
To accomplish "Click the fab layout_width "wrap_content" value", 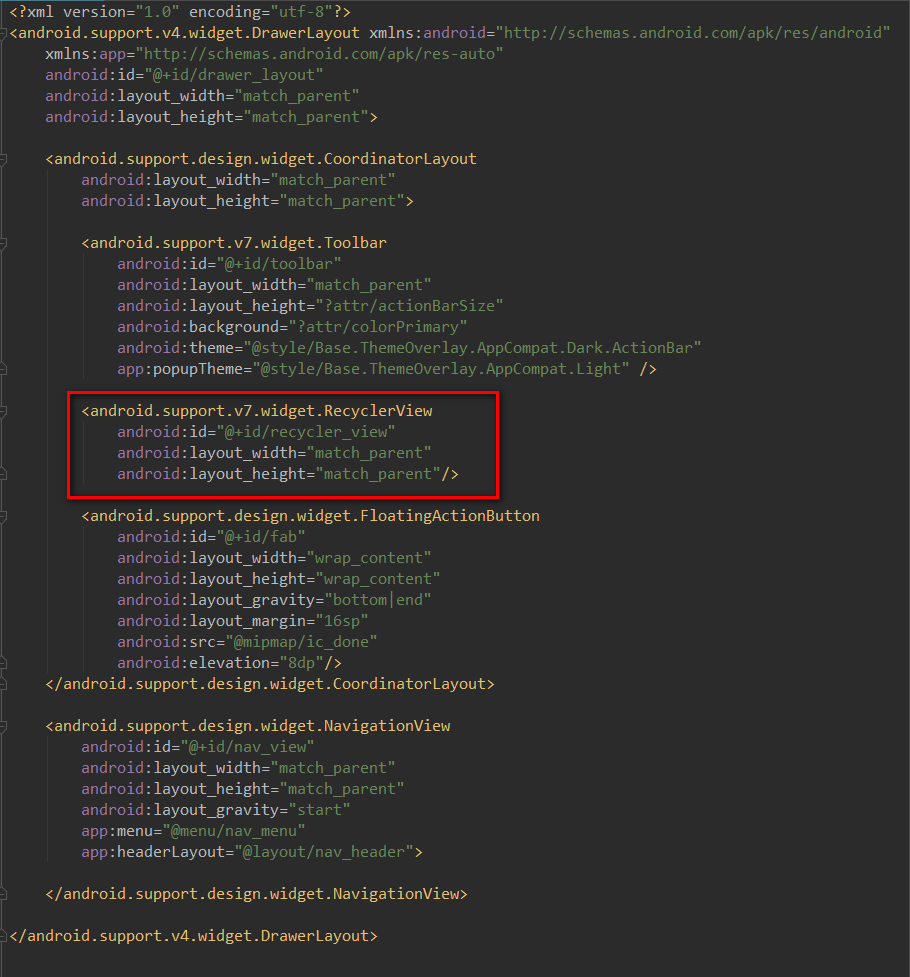I will pyautogui.click(x=368, y=558).
